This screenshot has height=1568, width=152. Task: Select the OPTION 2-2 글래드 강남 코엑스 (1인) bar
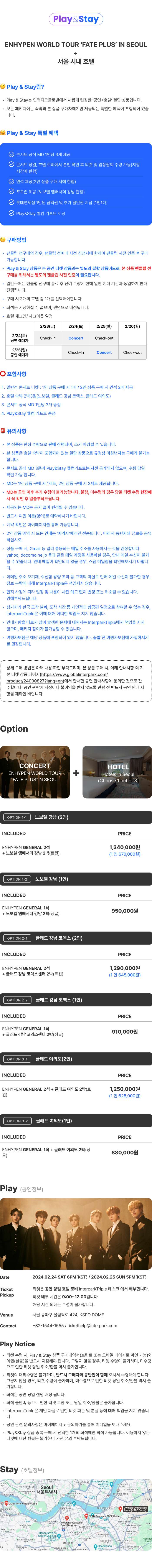click(76, 999)
